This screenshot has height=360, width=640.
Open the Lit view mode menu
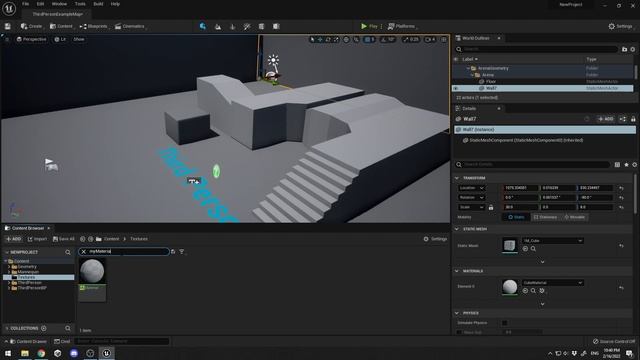(60, 39)
